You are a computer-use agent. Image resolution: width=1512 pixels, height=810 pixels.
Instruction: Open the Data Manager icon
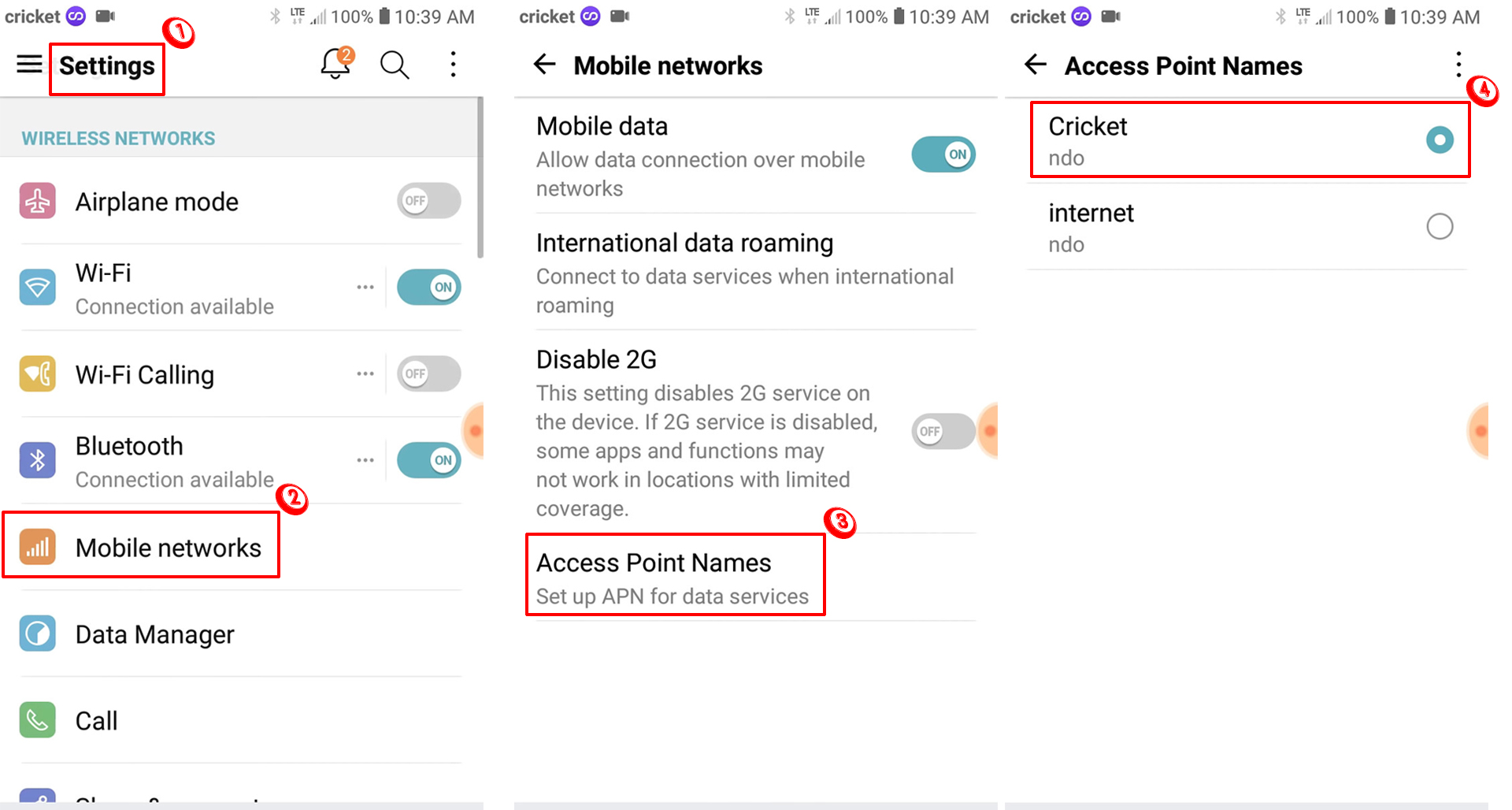(x=37, y=633)
